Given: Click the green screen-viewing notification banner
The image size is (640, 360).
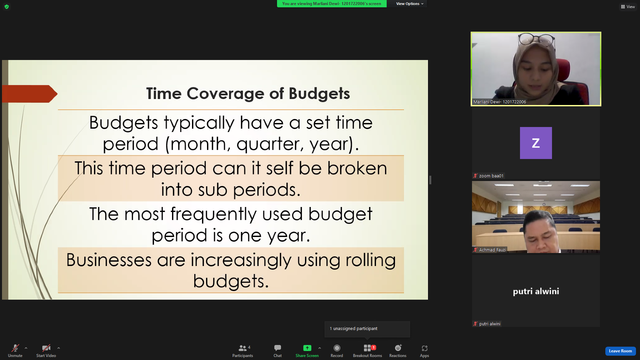Looking at the screenshot, I should tap(332, 4).
